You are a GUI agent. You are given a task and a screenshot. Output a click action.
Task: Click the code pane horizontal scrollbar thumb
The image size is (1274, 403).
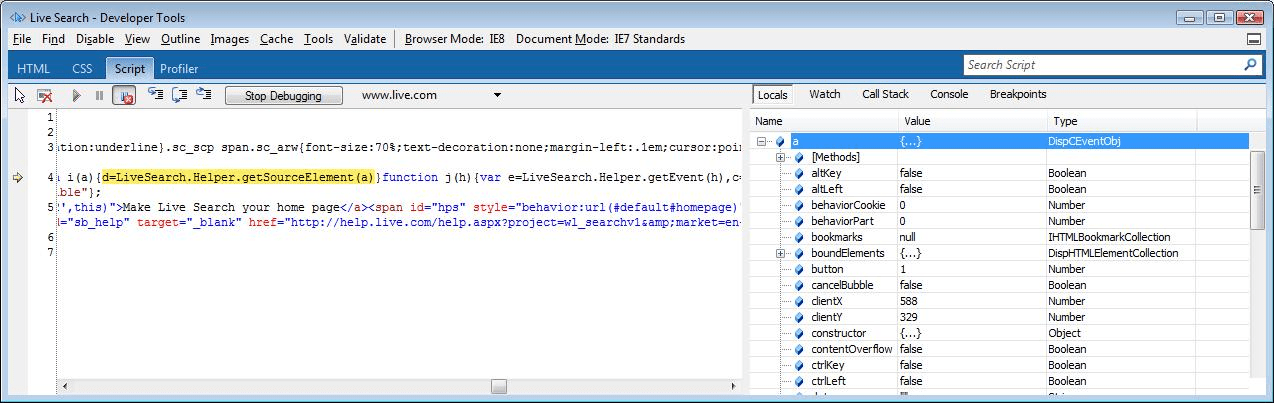(498, 386)
